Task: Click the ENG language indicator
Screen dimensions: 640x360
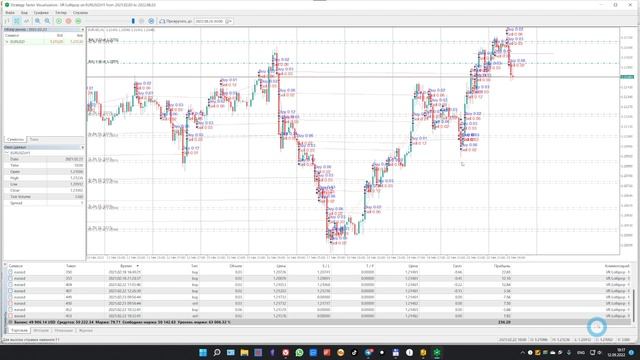Action: [581, 352]
